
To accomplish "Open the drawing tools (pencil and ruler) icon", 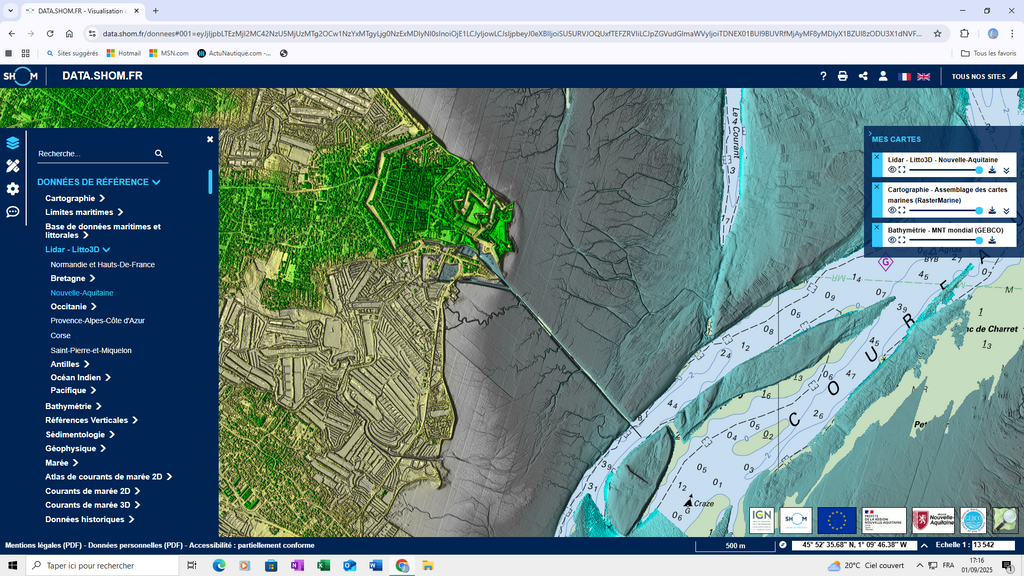I will pyautogui.click(x=12, y=166).
